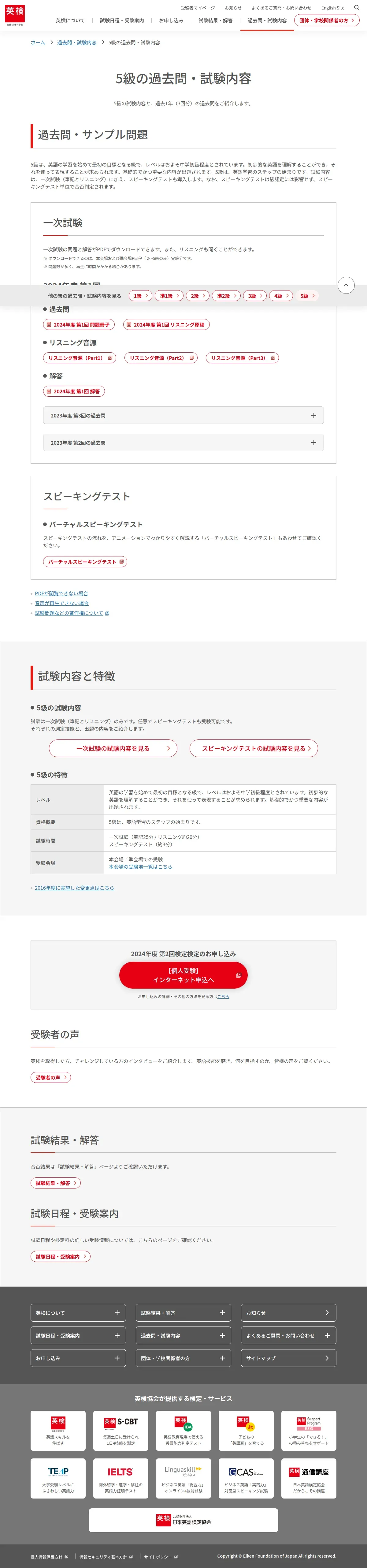Open footer お知らせ item
This screenshot has width=367, height=1568.
(288, 1313)
